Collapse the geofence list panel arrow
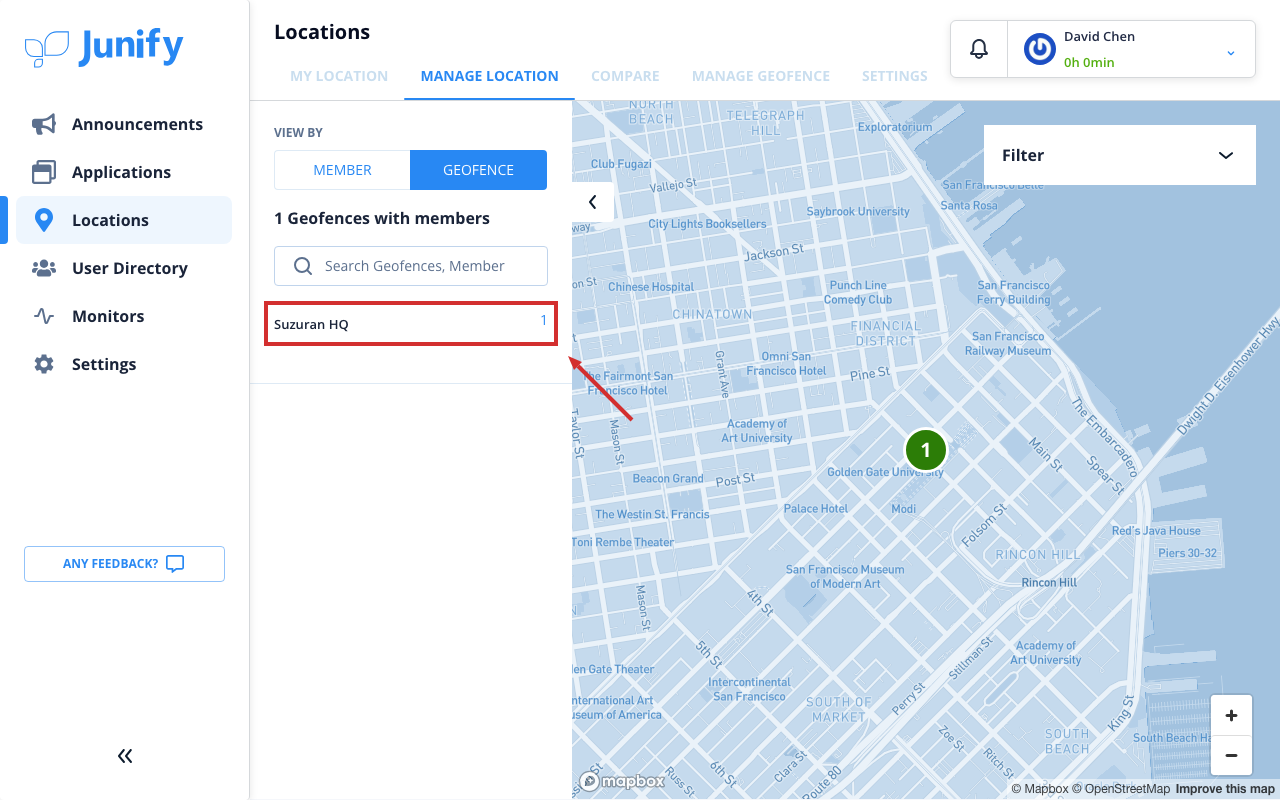 592,202
